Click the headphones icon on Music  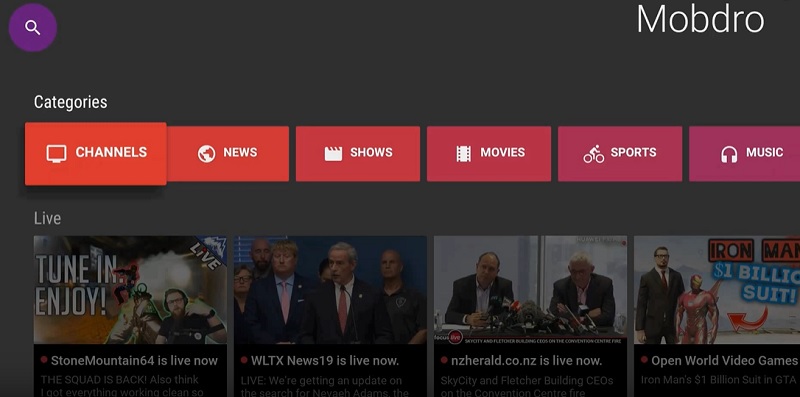729,154
